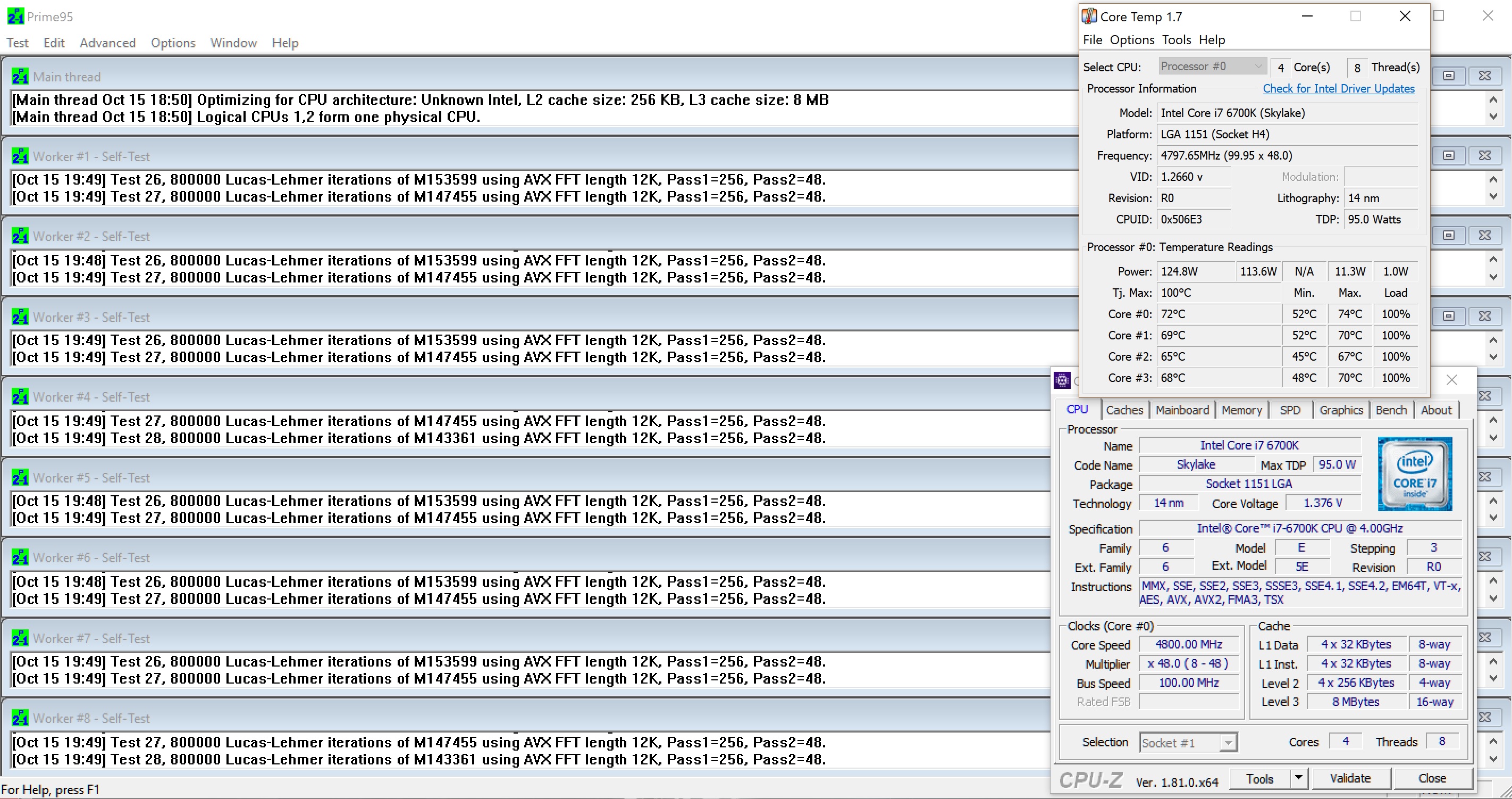This screenshot has width=1512, height=799.
Task: Switch to the Memory tab in CPU-Z
Action: [1241, 410]
